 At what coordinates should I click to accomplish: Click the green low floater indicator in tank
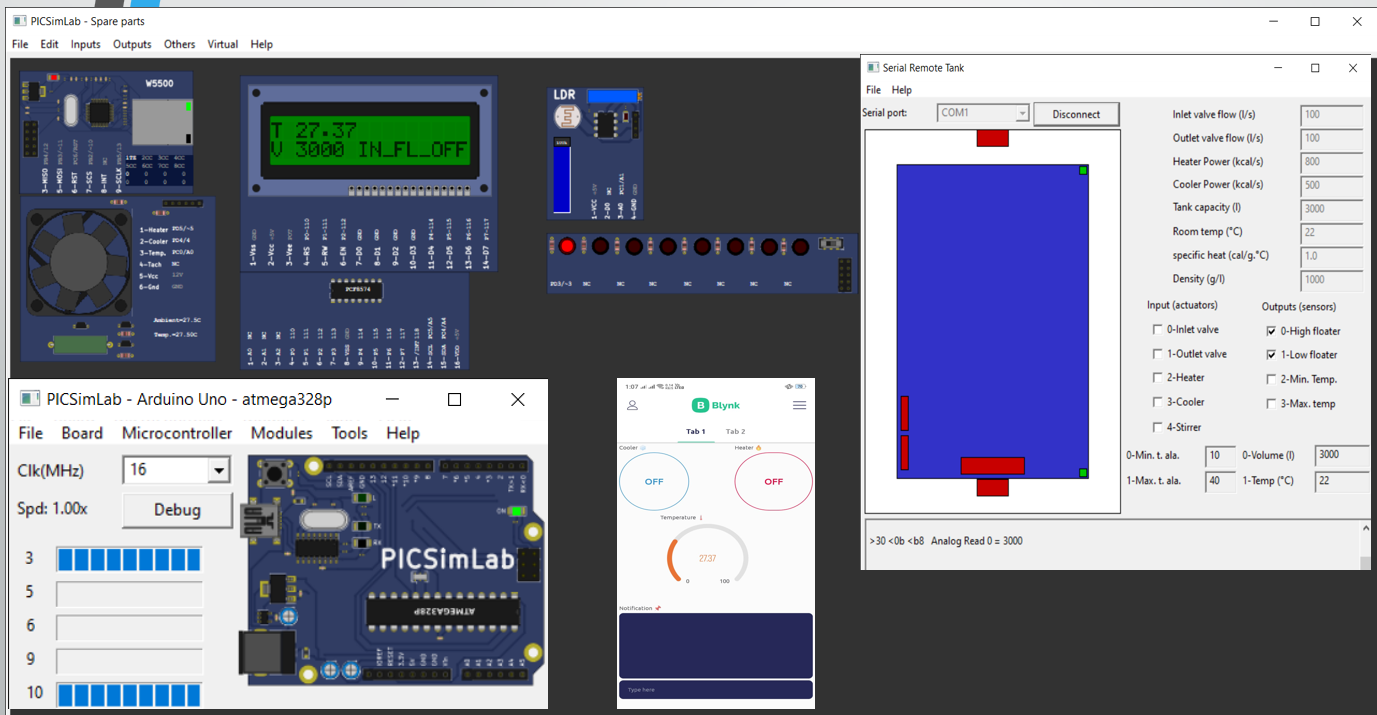pyautogui.click(x=1083, y=473)
